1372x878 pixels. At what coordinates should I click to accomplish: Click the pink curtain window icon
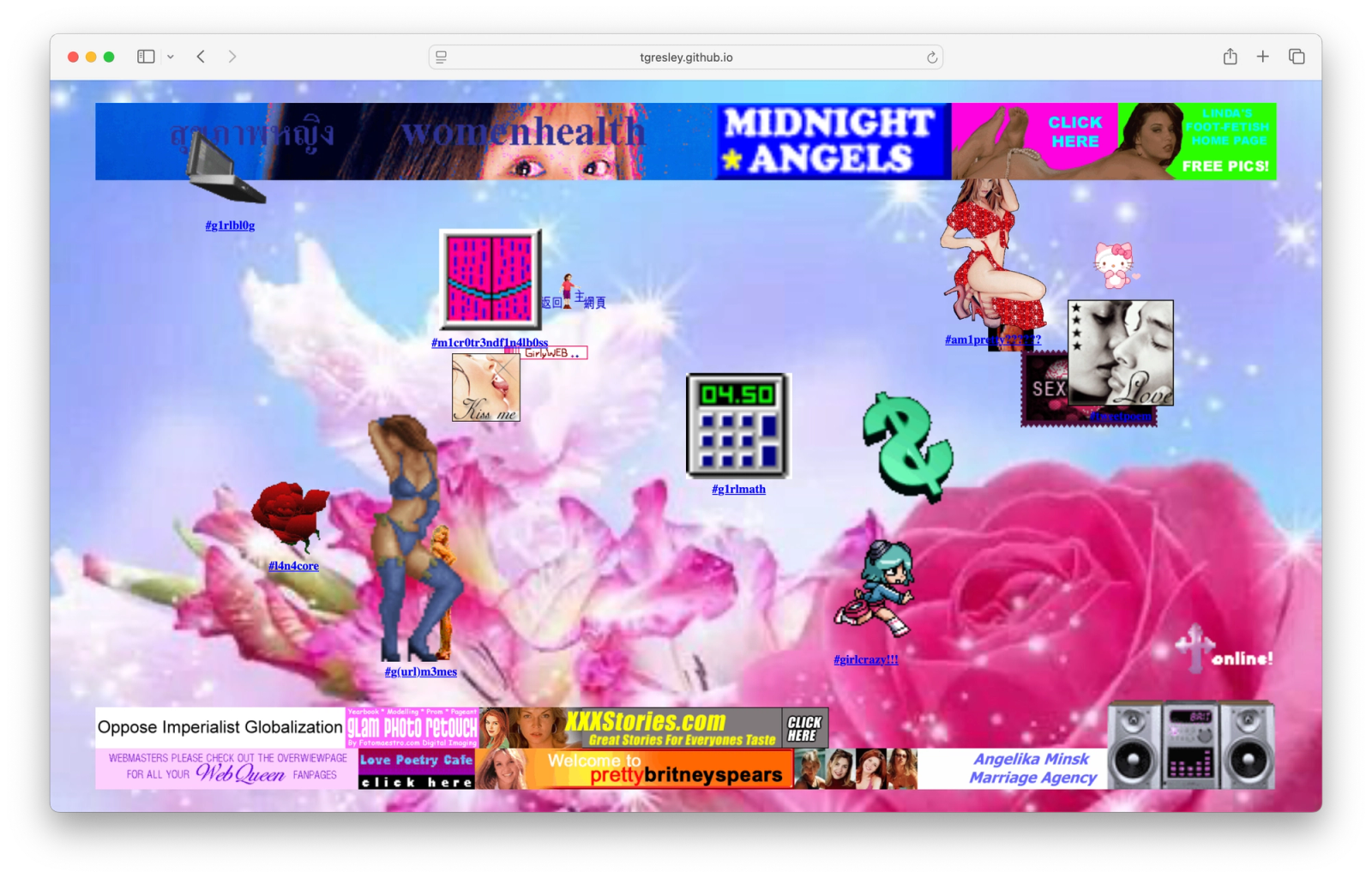[490, 279]
